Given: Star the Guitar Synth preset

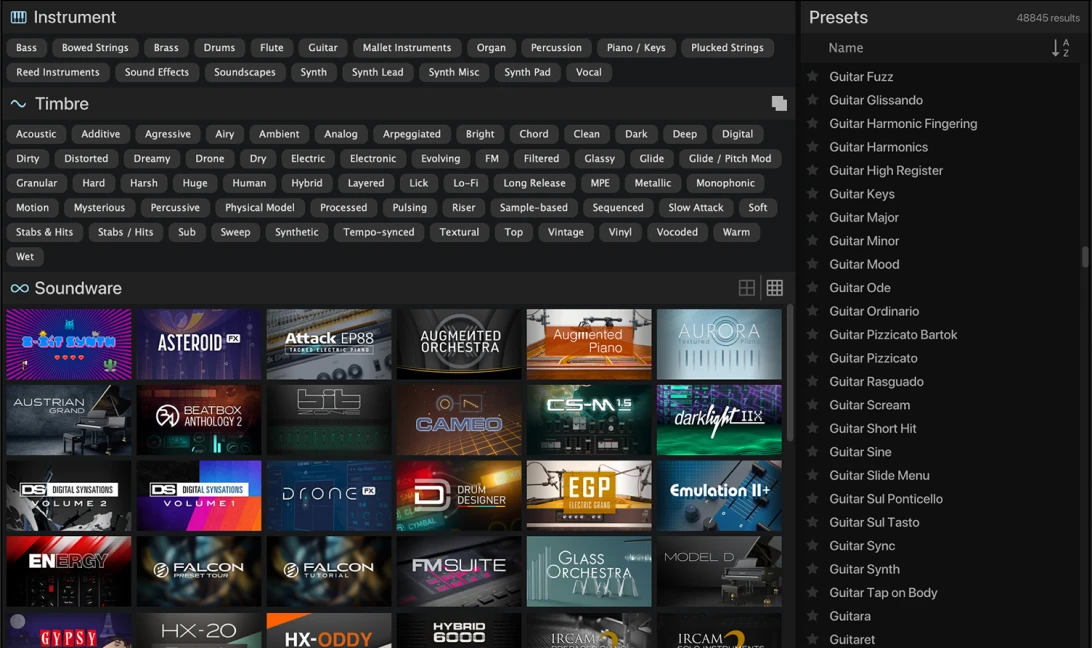Looking at the screenshot, I should [812, 569].
